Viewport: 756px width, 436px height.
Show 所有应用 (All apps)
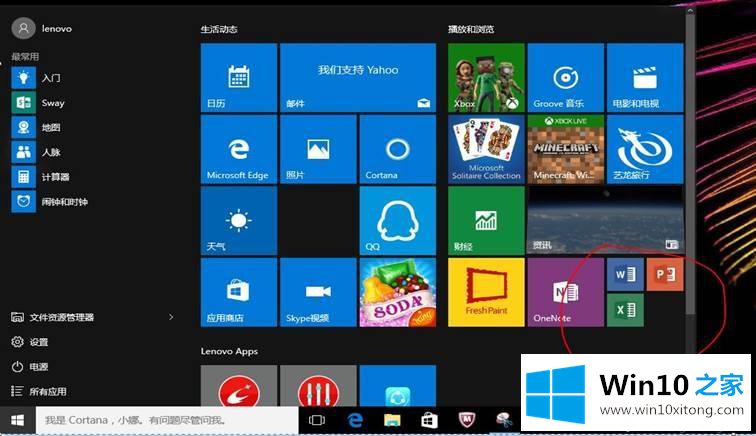[x=39, y=391]
